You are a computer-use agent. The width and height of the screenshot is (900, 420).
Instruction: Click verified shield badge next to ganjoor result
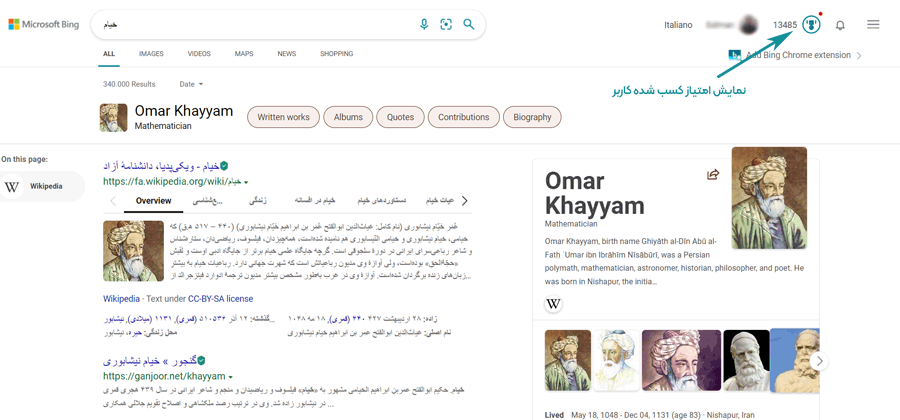click(x=201, y=361)
